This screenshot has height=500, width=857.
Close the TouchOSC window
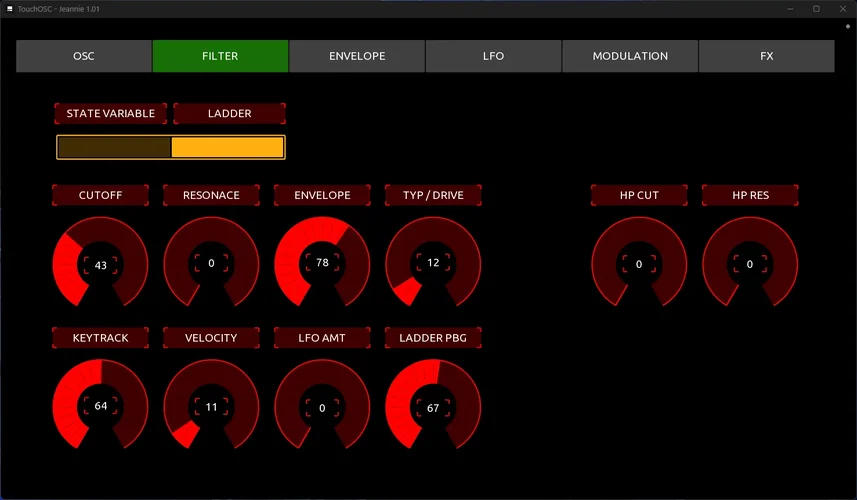pyautogui.click(x=843, y=9)
